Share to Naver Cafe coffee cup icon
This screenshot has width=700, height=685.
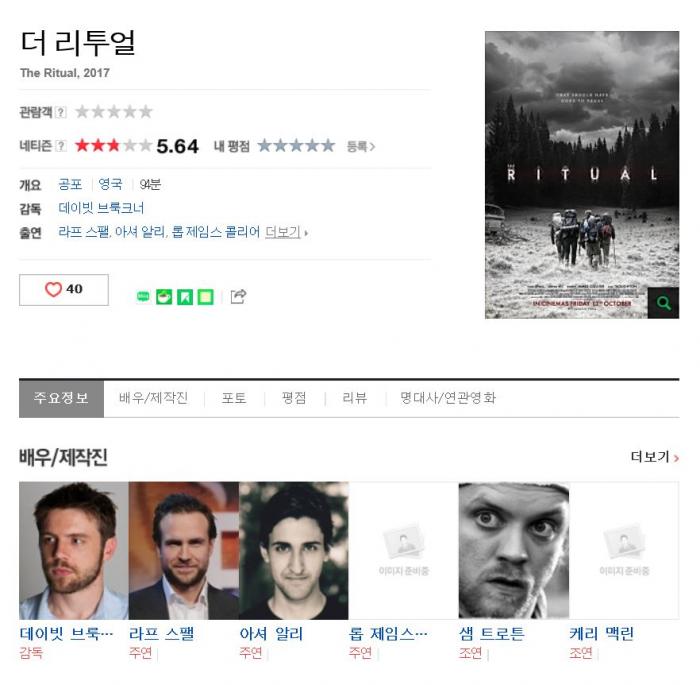[x=164, y=297]
